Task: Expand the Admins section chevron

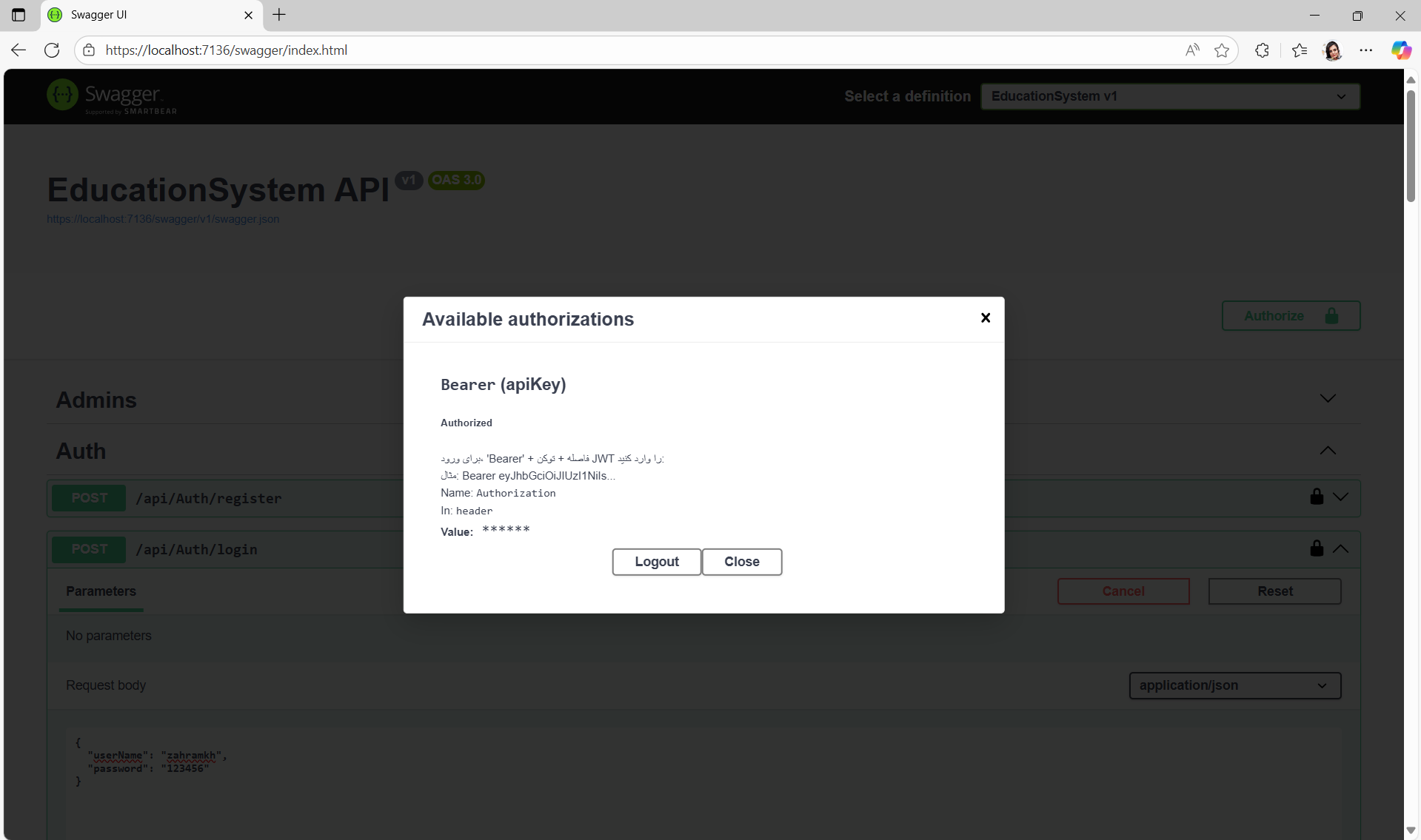Action: pyautogui.click(x=1327, y=399)
